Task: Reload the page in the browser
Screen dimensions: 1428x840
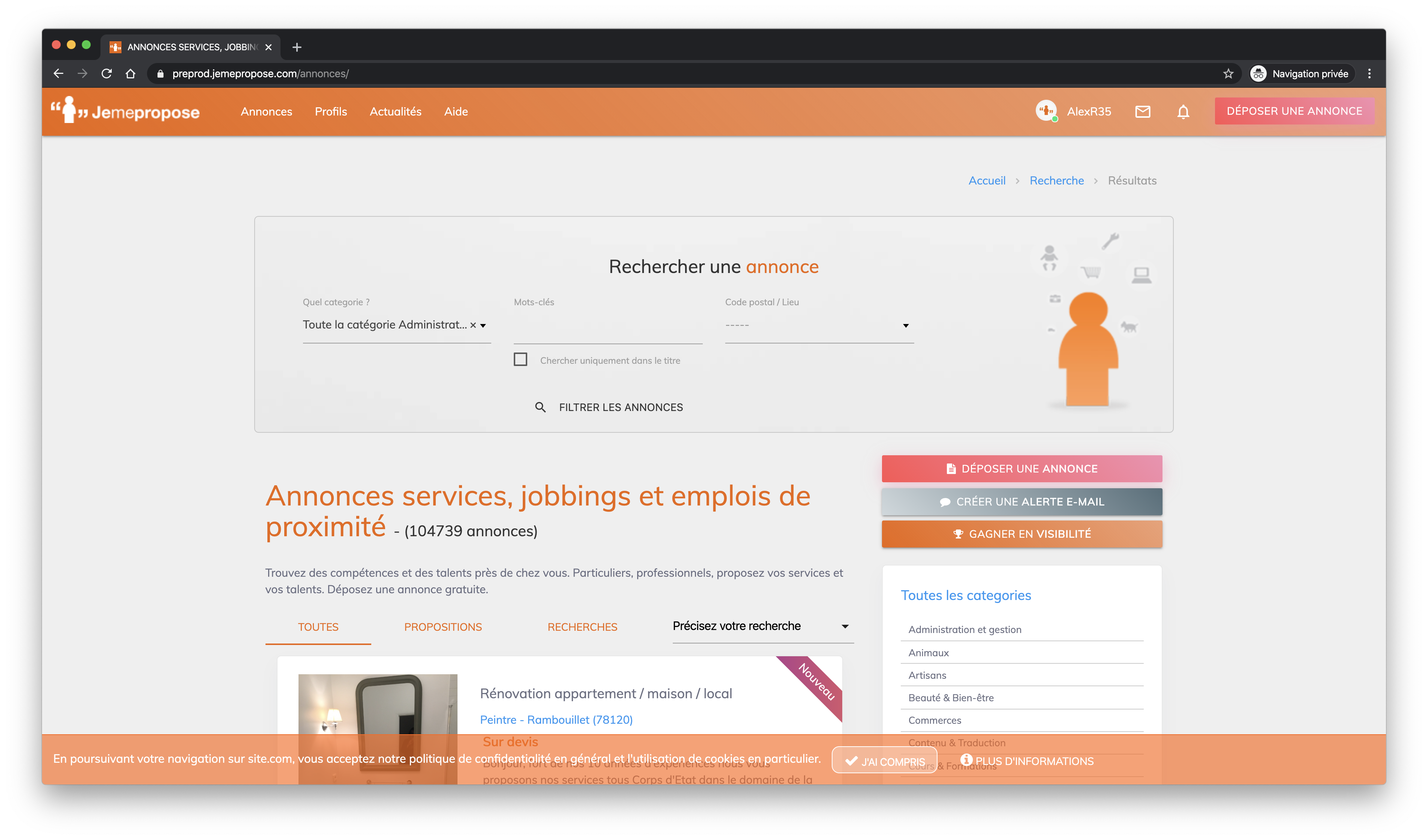Action: (x=106, y=73)
